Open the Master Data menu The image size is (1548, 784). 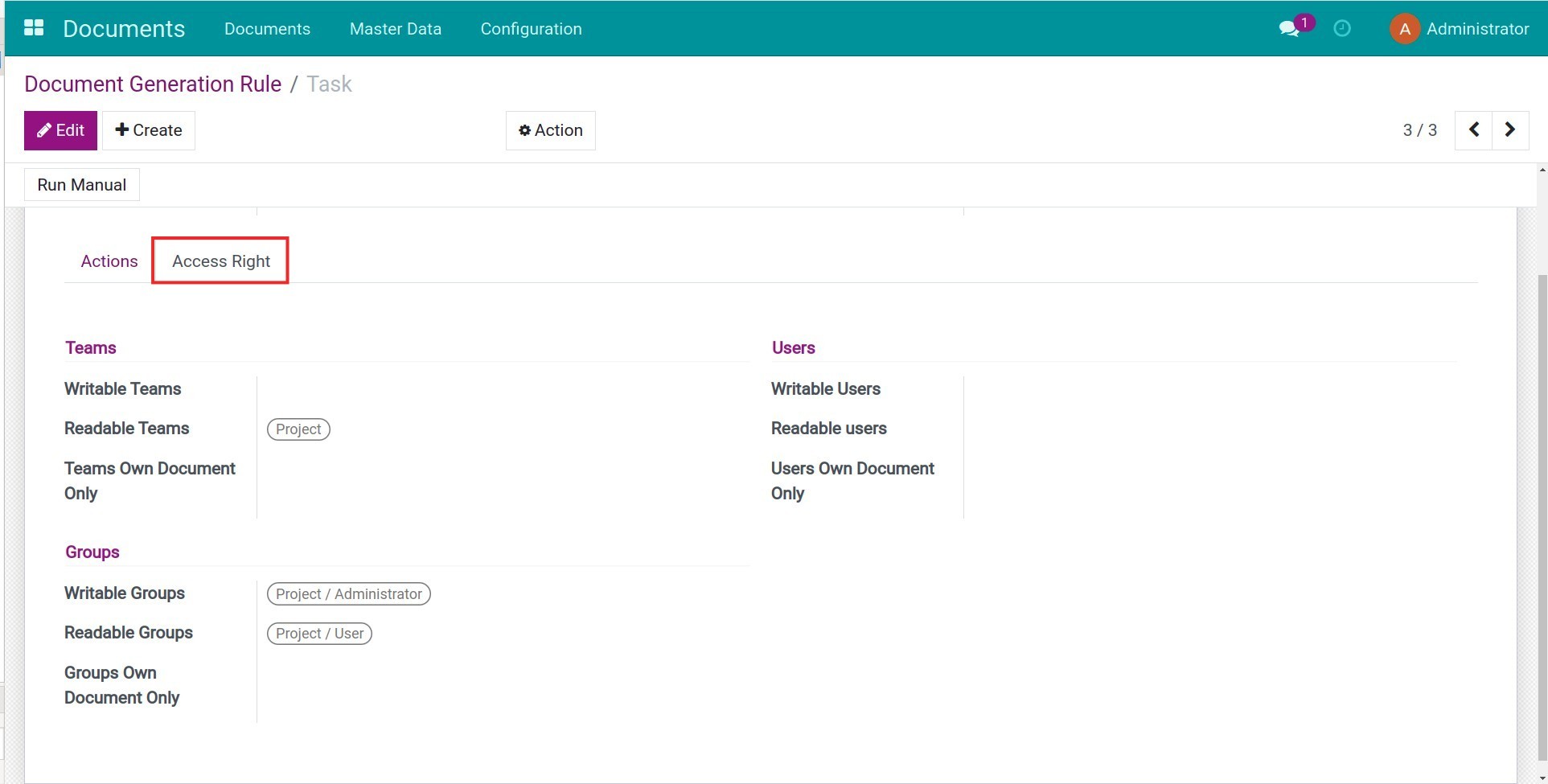point(395,28)
